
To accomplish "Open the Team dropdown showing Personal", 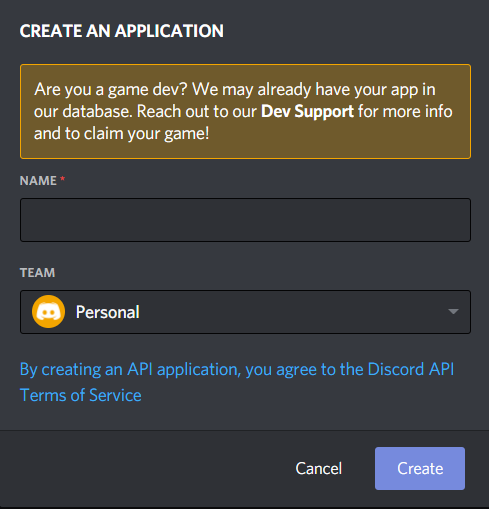I will pos(245,312).
